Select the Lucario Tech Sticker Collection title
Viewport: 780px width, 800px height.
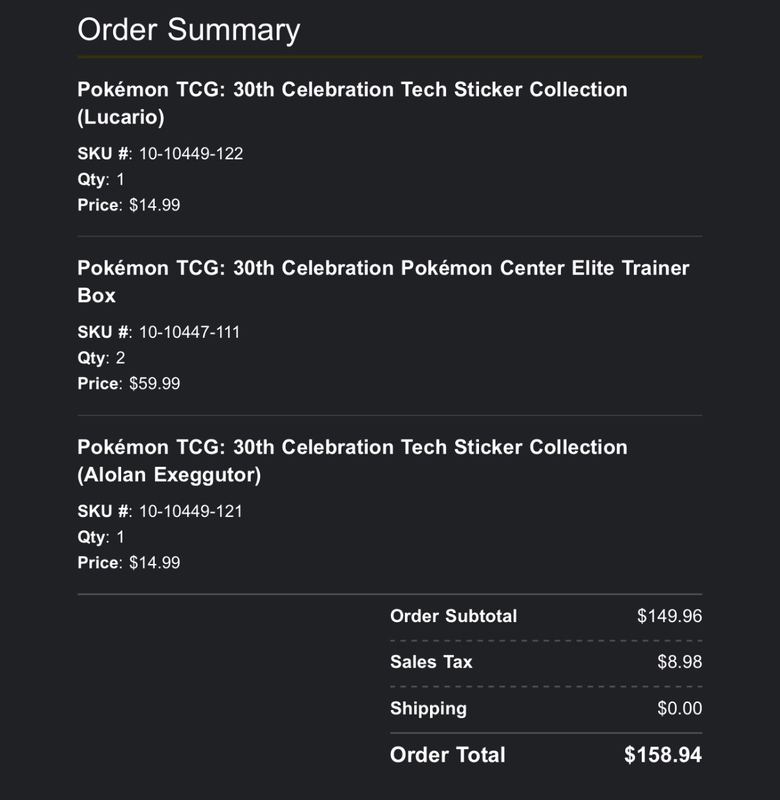(353, 103)
